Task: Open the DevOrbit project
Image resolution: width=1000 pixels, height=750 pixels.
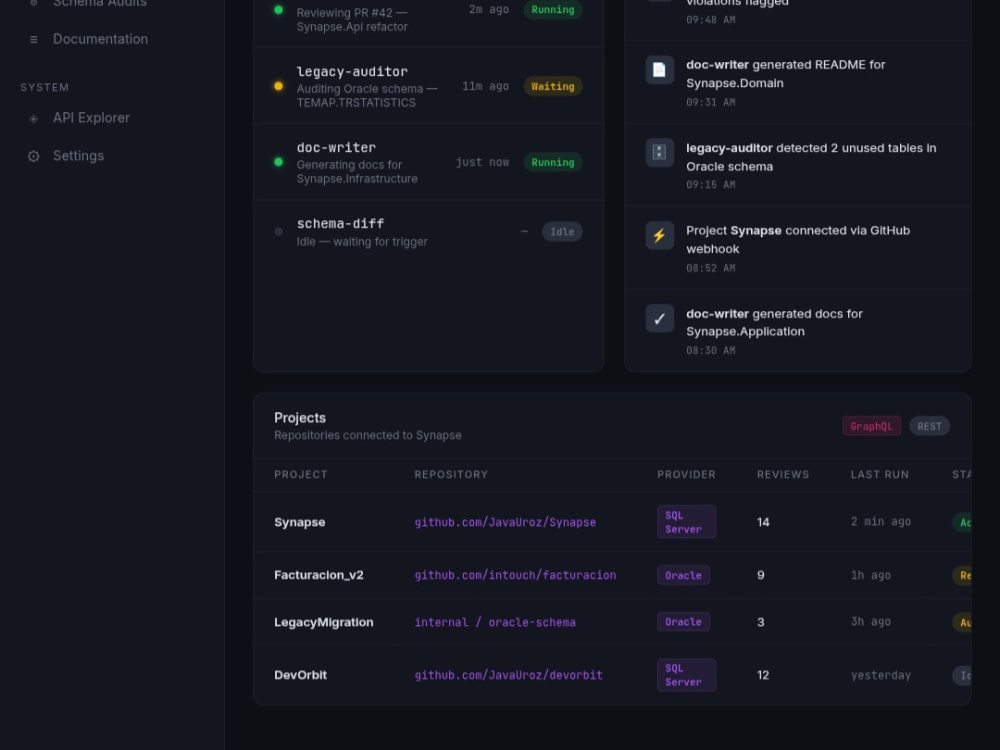Action: click(300, 675)
